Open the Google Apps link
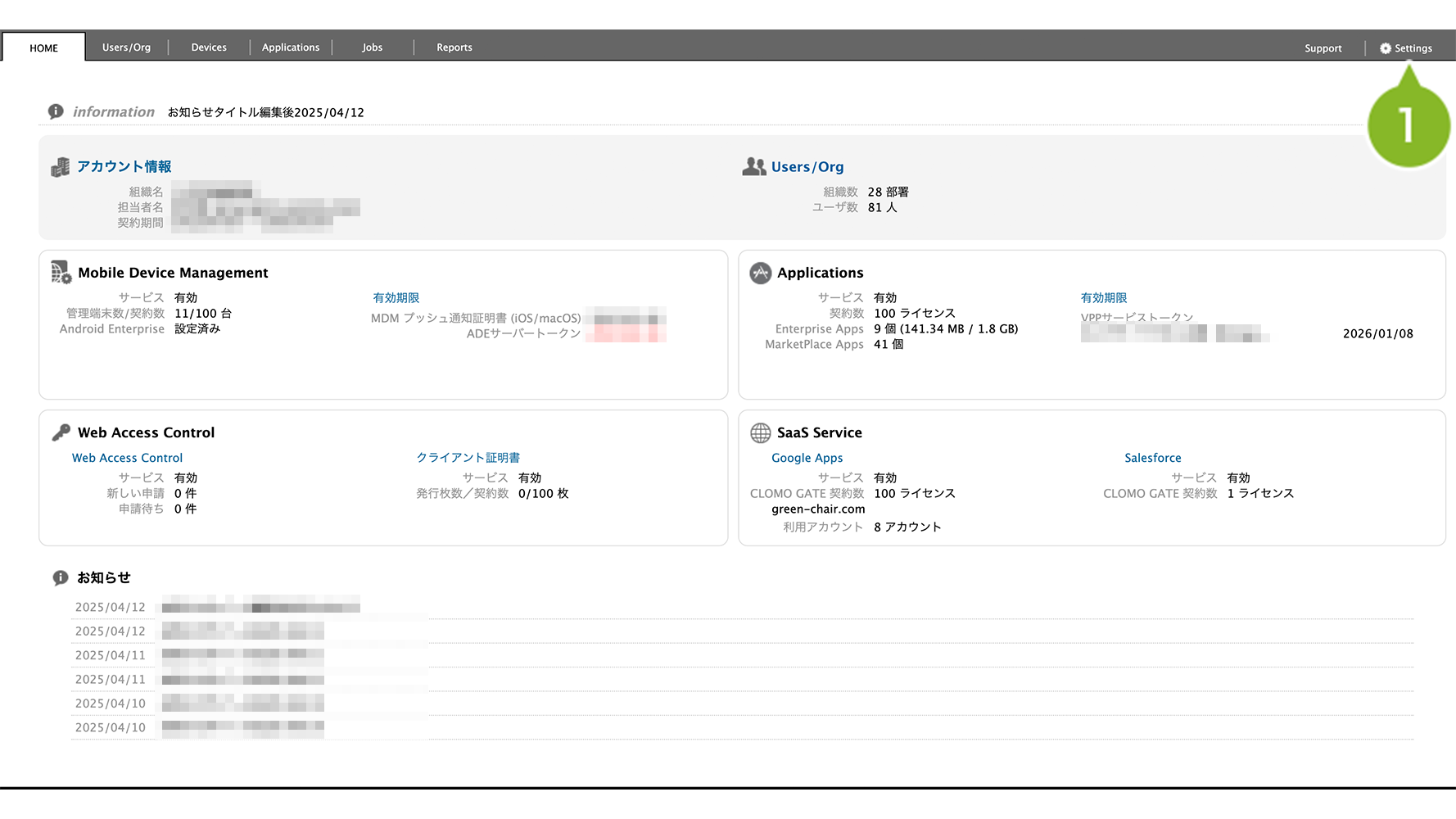The width and height of the screenshot is (1456, 819). tap(807, 459)
